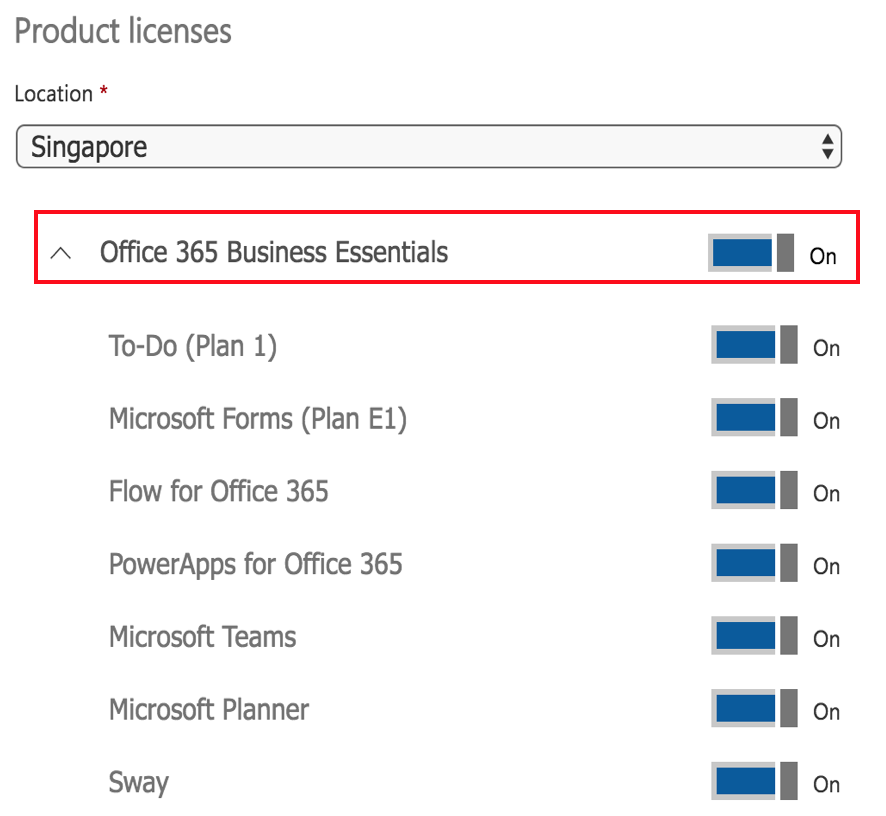Viewport: 886px width, 816px height.
Task: Select the To-Do (Plan 1) text
Action: click(x=193, y=346)
